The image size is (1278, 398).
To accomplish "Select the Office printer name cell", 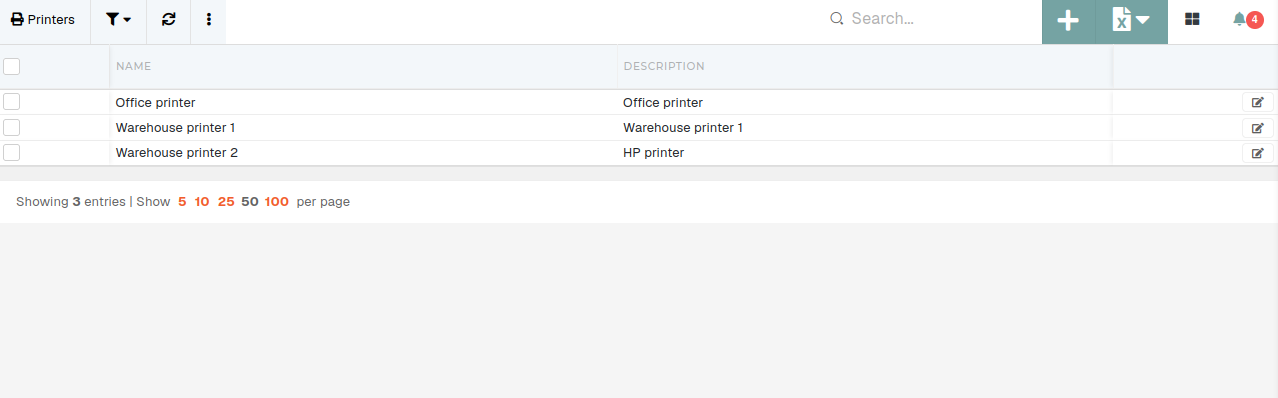I will (x=363, y=102).
